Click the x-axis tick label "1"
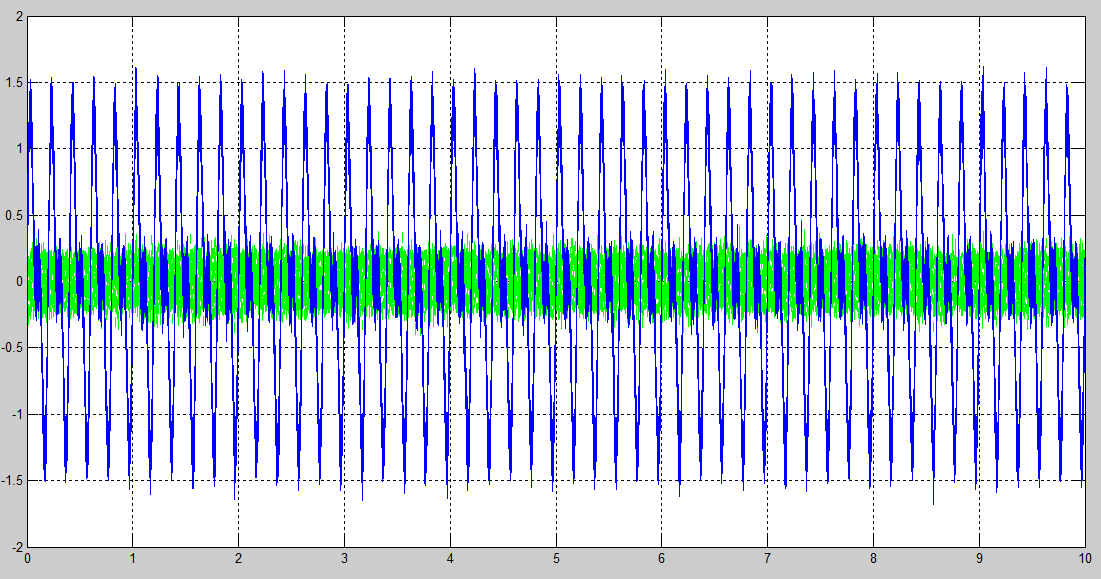The height and width of the screenshot is (579, 1101). pyautogui.click(x=133, y=559)
